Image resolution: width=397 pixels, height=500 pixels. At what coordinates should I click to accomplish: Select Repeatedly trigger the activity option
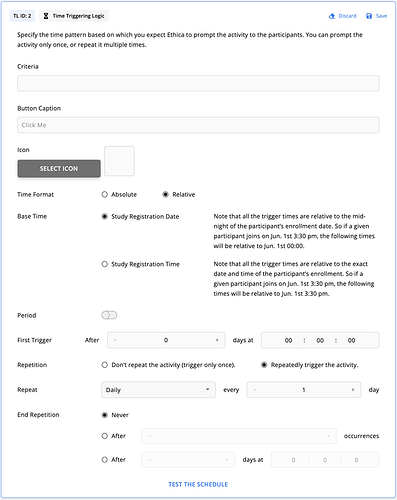264,365
